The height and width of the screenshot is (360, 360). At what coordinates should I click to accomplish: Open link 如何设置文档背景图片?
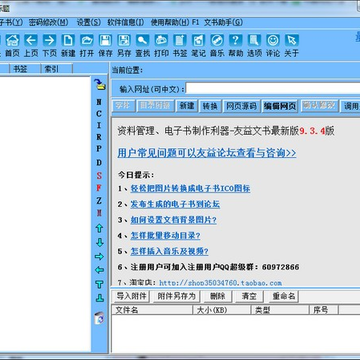tap(173, 220)
